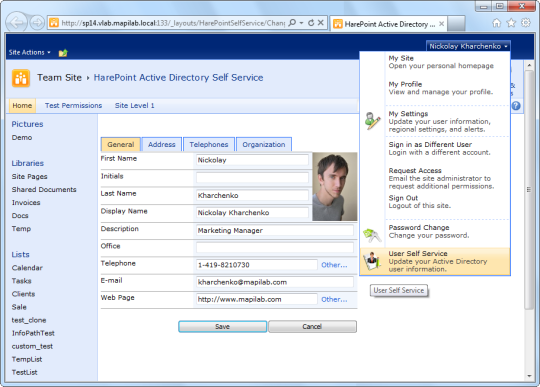Click the browser Home icon
This screenshot has width=540, height=387.
pos(496,23)
